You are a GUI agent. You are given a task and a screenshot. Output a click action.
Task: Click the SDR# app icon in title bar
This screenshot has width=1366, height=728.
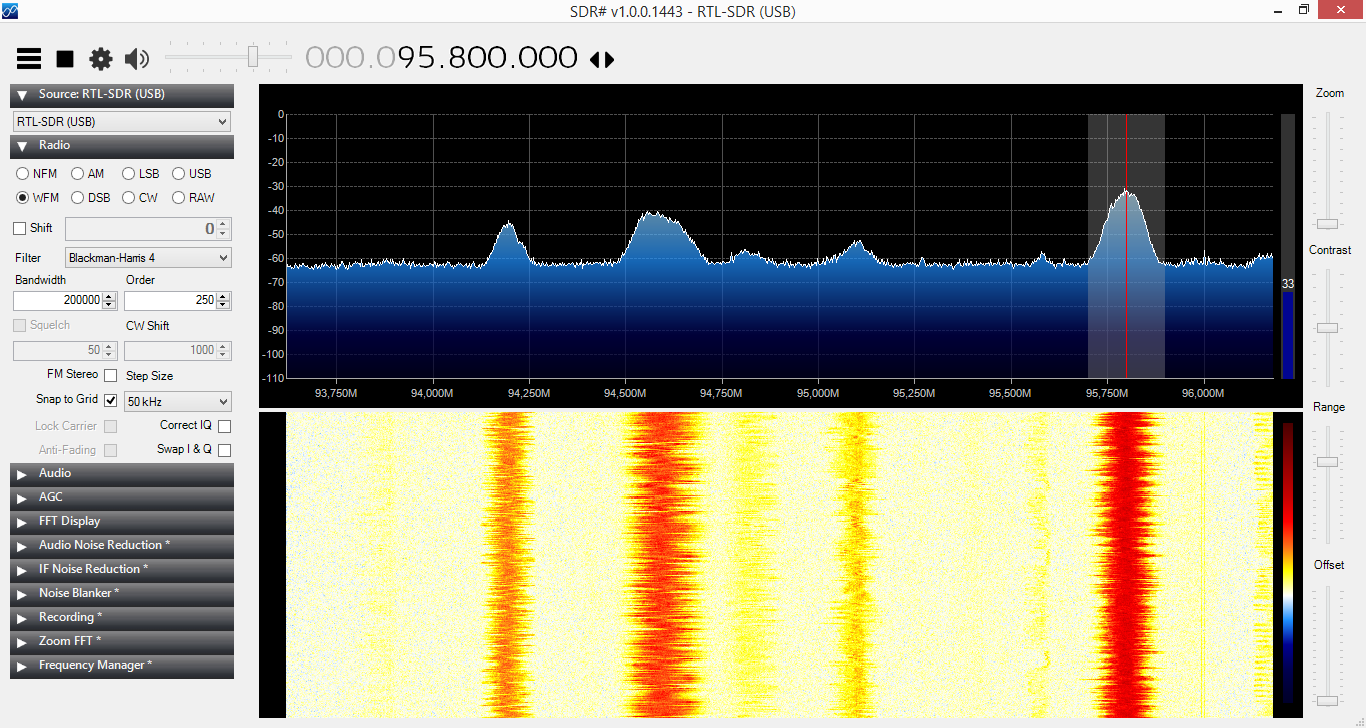11,11
